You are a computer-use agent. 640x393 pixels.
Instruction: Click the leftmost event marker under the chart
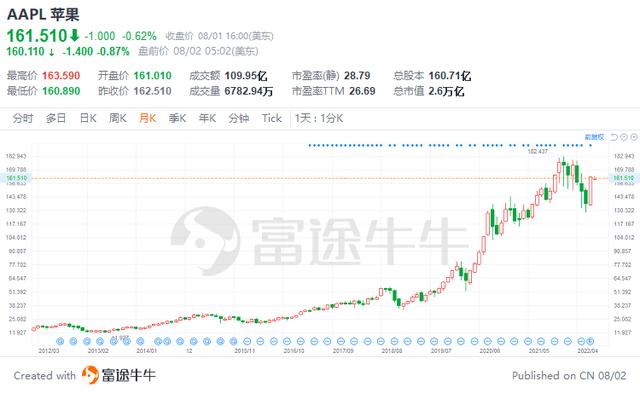tap(60, 341)
